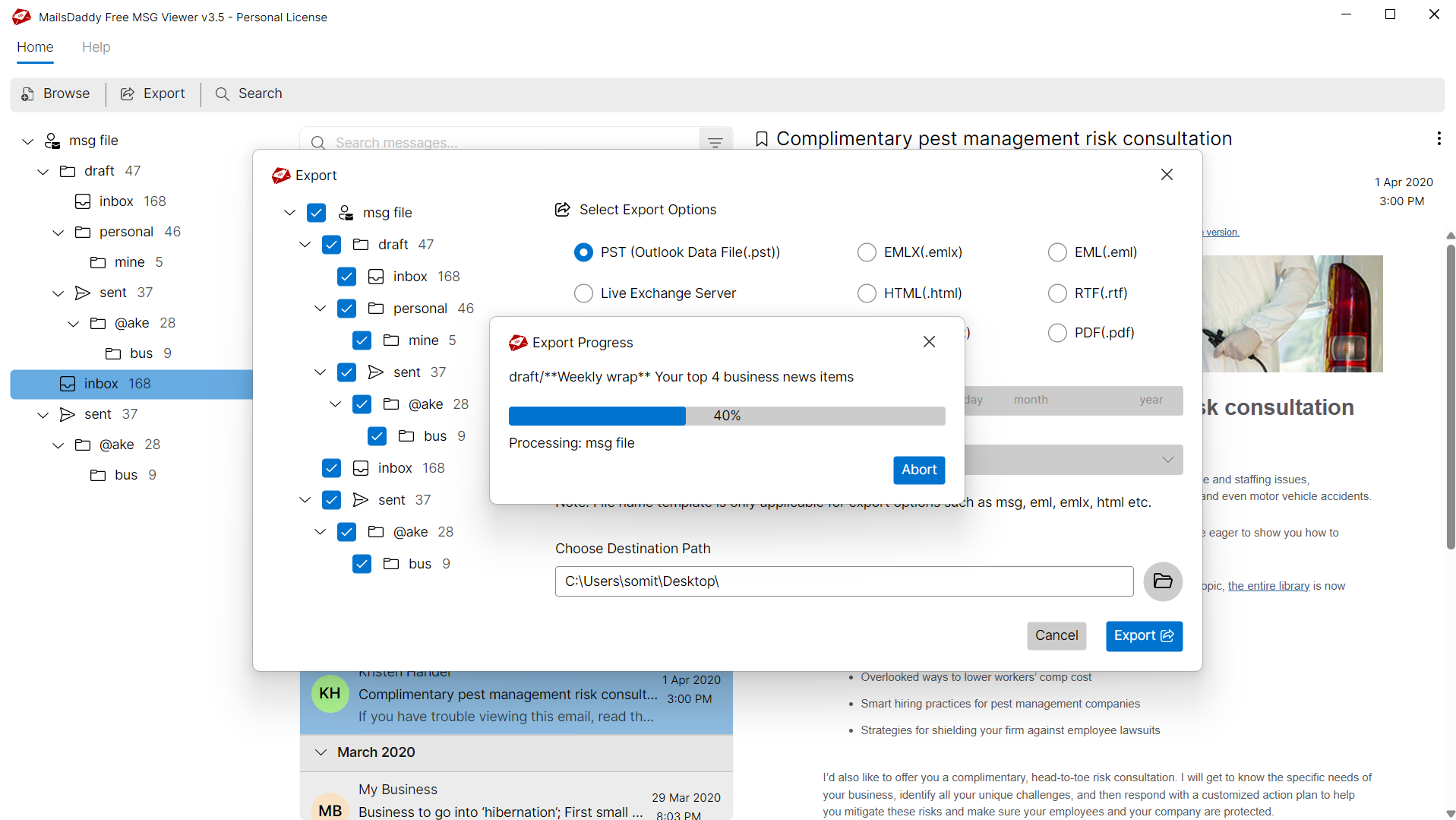Open the three-dot more options menu
The image size is (1456, 820).
coord(1439,138)
